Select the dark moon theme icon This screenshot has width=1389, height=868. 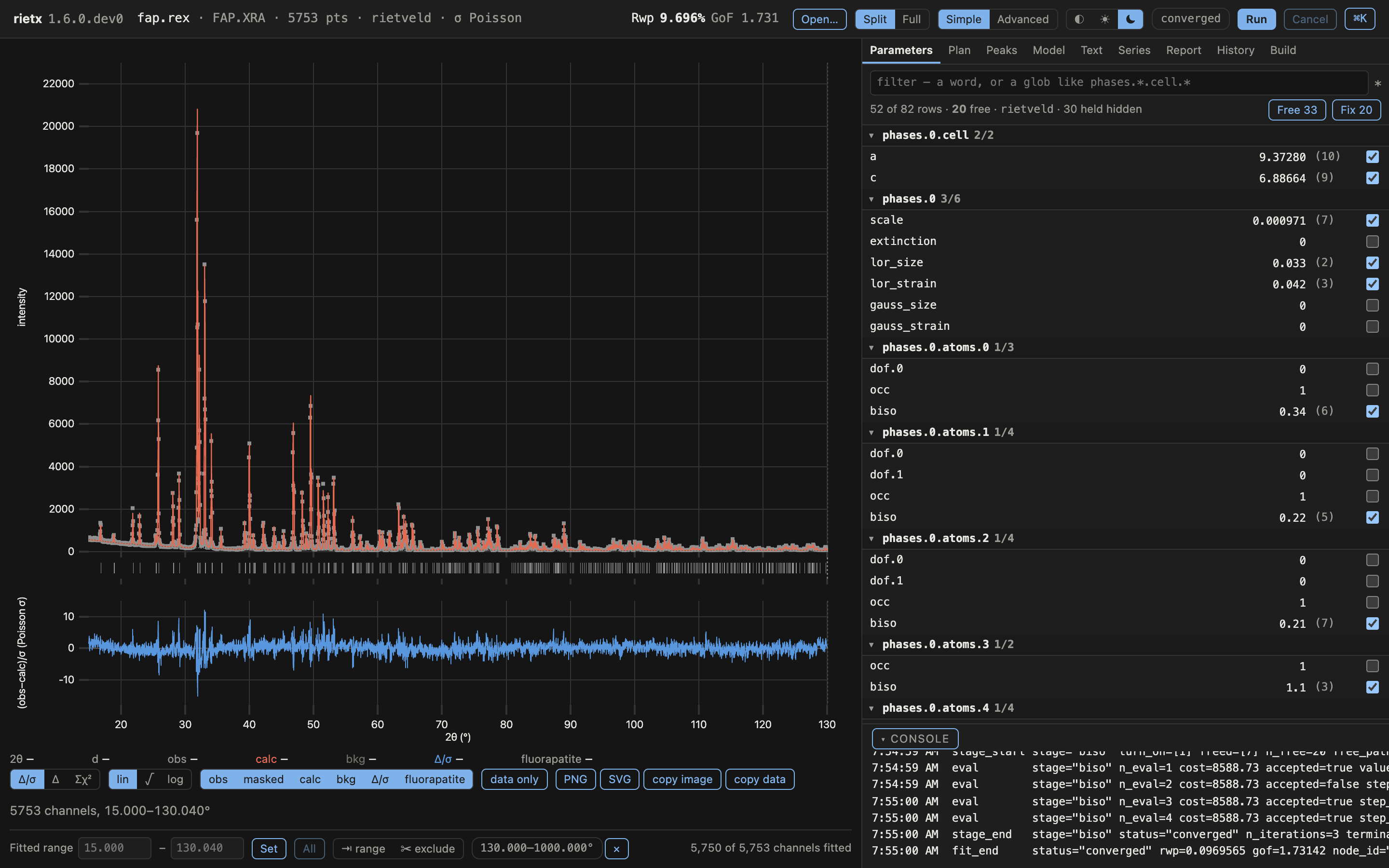(1130, 19)
